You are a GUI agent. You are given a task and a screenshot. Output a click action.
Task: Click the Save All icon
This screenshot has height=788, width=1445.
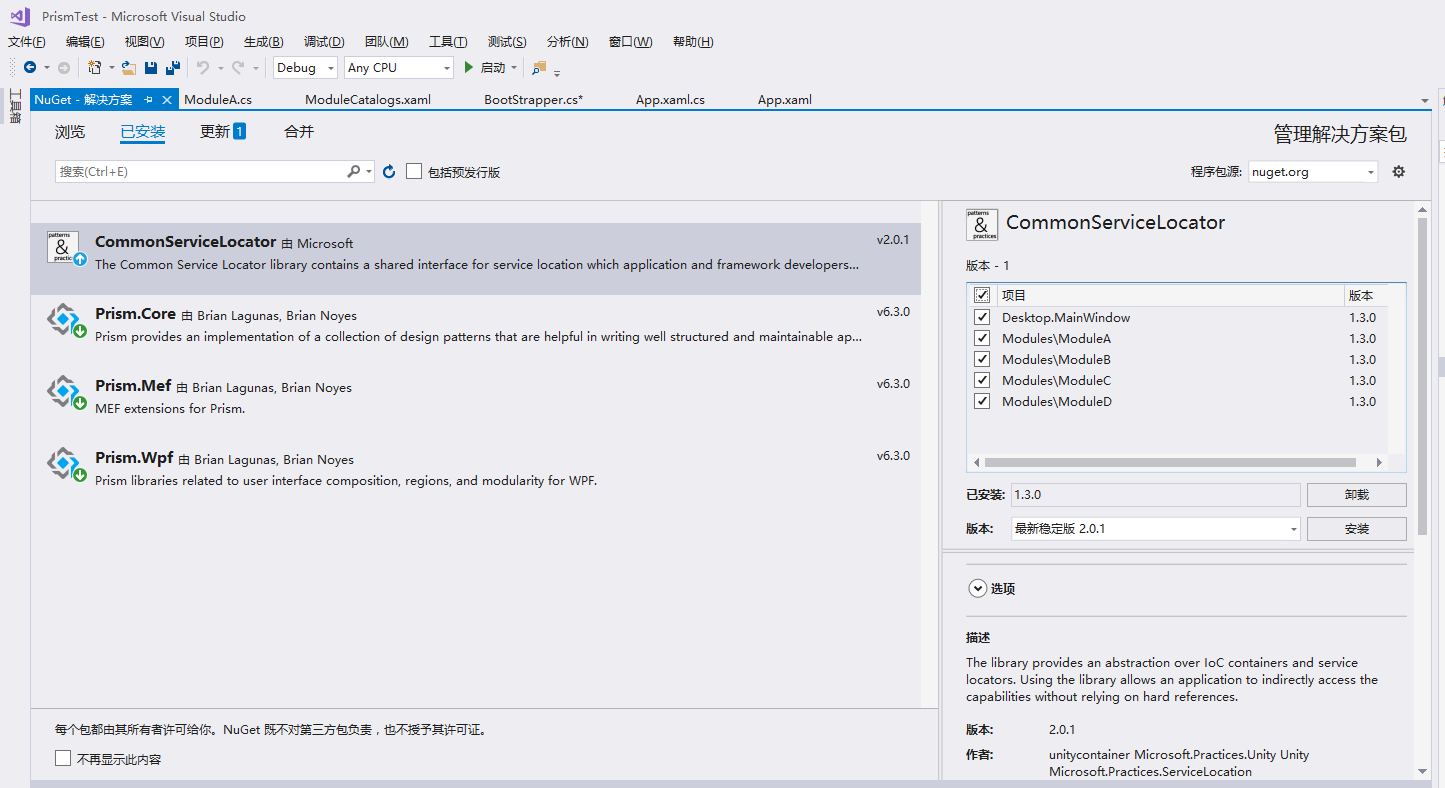[x=173, y=67]
